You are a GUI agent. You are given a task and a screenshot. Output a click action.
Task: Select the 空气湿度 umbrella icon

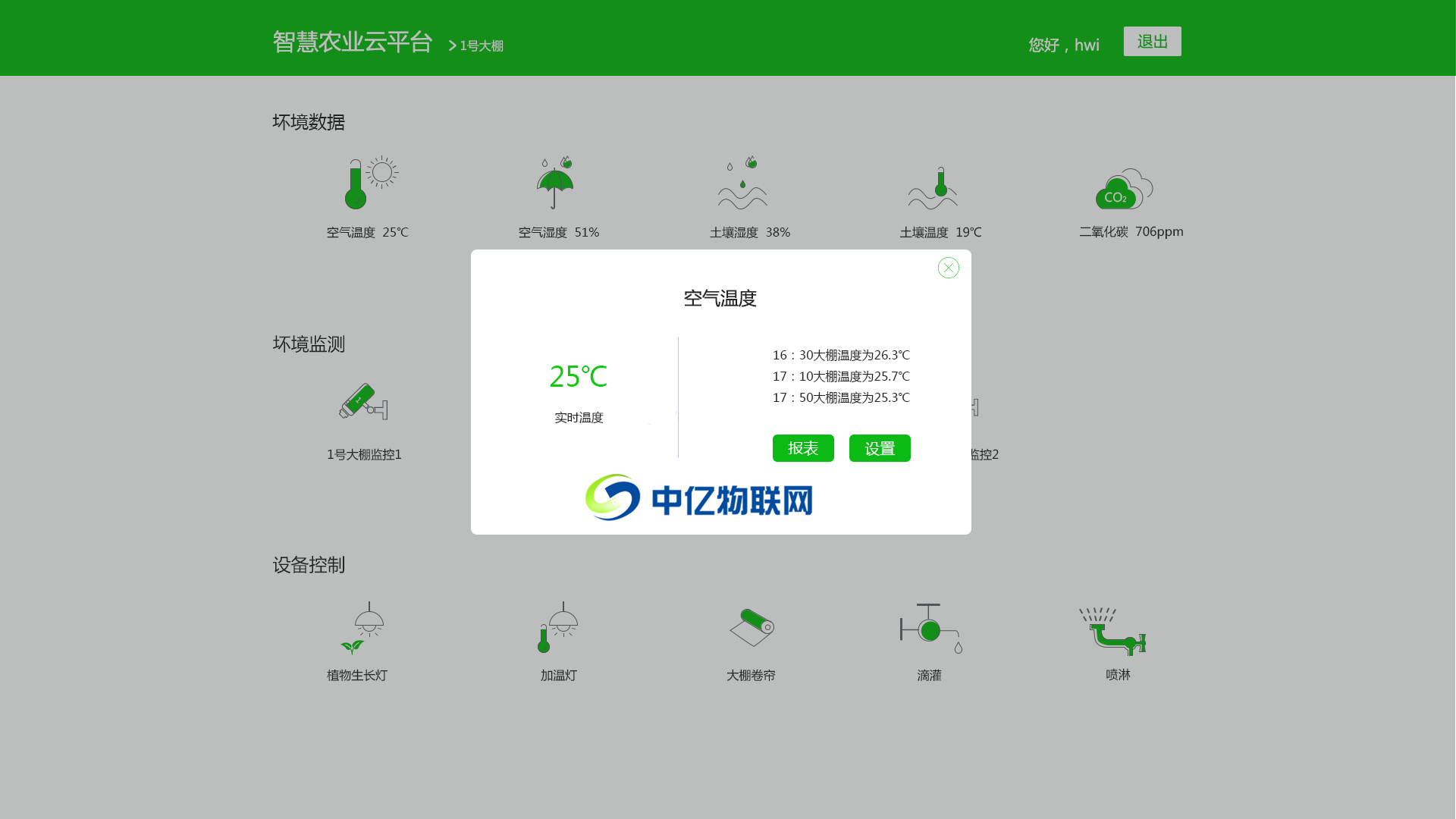(x=556, y=182)
